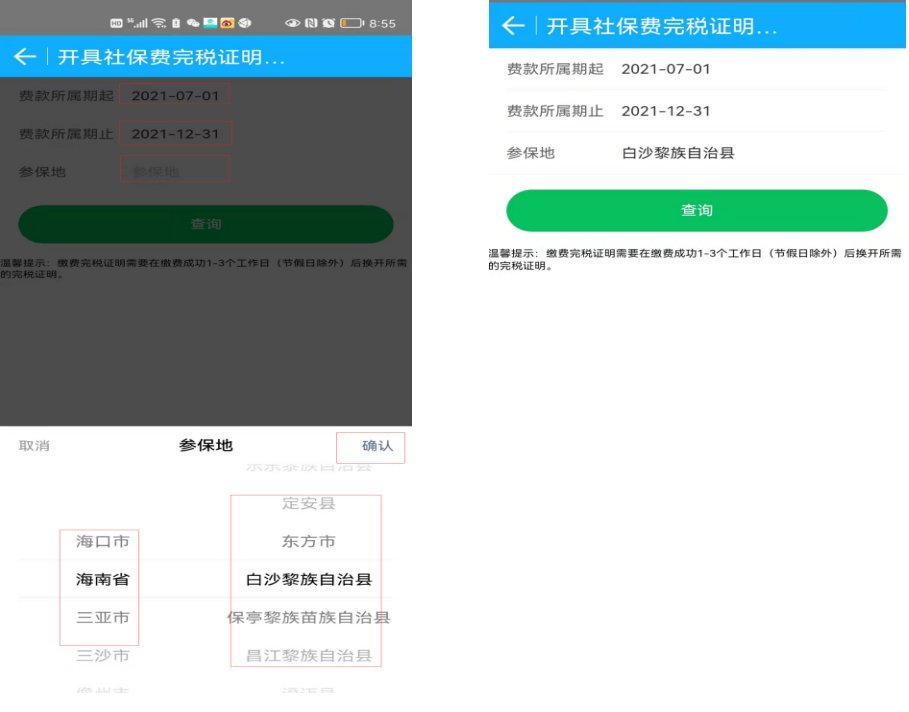The image size is (909, 712).
Task: Pick 保亭黎族苗族自治县 from the picker list
Action: pos(308,618)
